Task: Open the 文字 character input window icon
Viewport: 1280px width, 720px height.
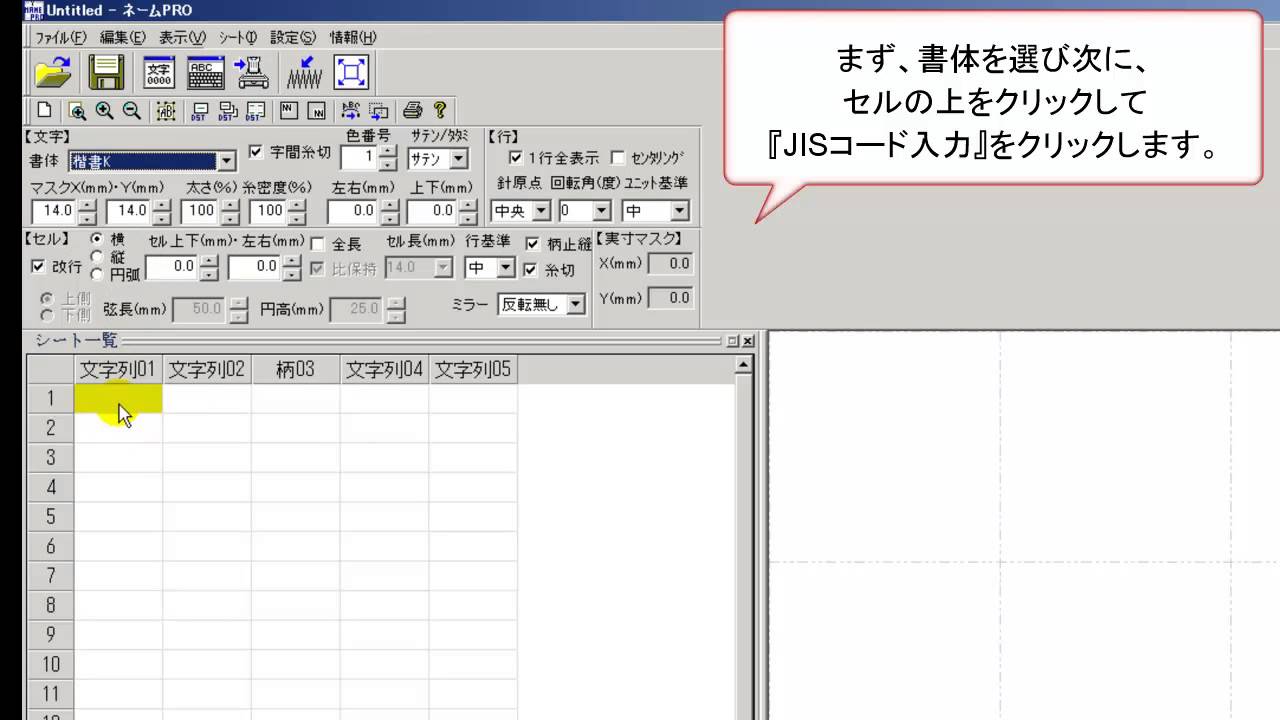Action: pyautogui.click(x=159, y=72)
